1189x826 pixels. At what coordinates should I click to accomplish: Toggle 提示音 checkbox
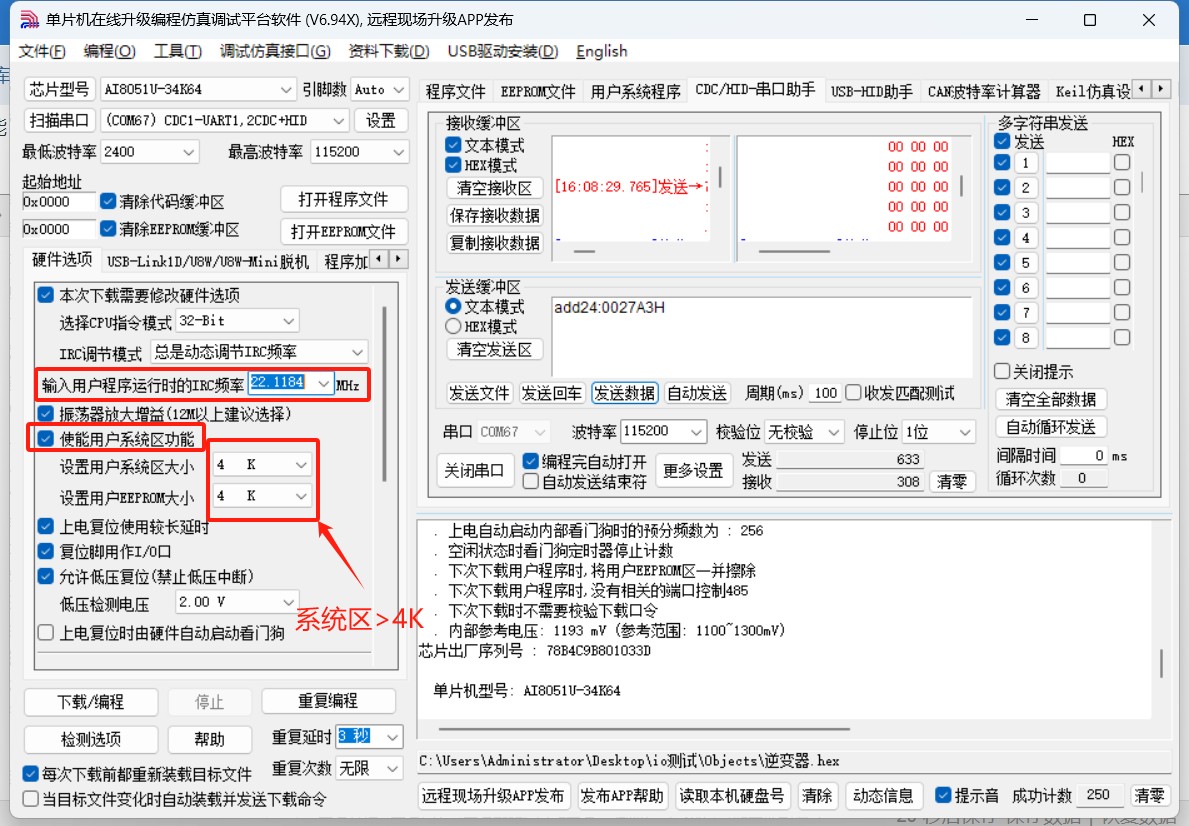point(943,795)
